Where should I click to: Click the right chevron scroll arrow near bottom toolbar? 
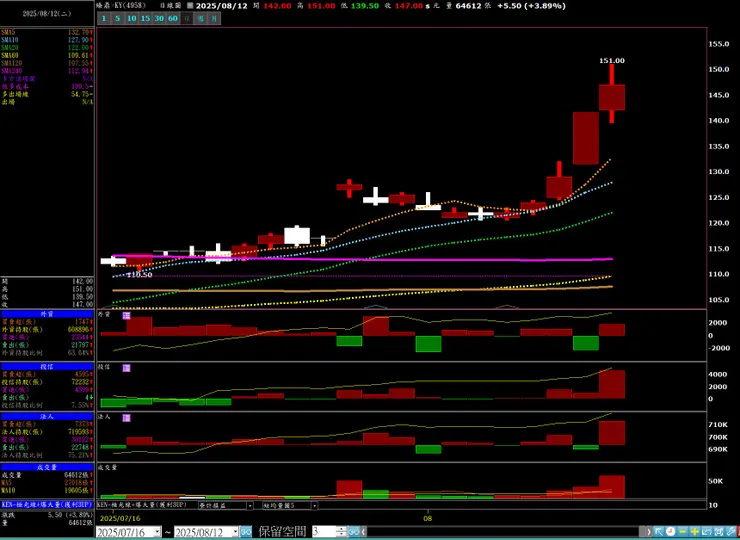pyautogui.click(x=648, y=532)
